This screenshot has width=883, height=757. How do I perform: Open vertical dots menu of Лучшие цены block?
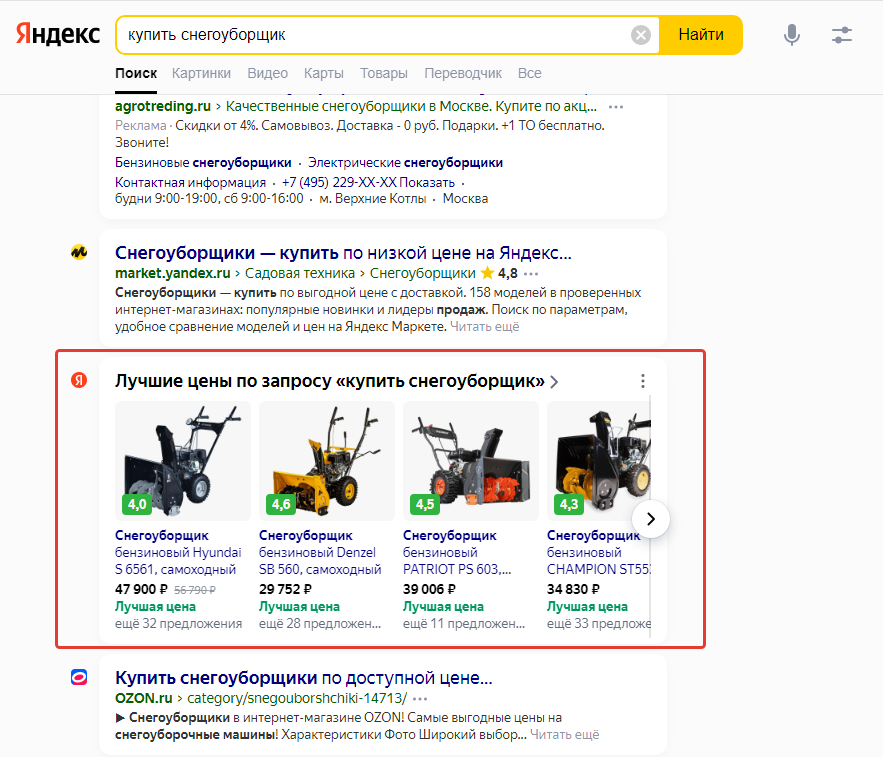pos(643,381)
